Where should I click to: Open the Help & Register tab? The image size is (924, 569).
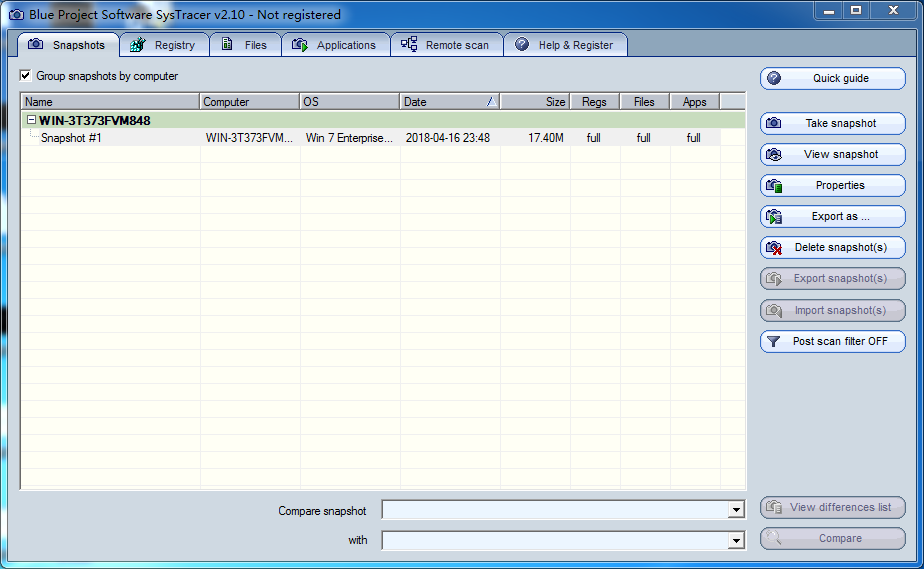[566, 45]
